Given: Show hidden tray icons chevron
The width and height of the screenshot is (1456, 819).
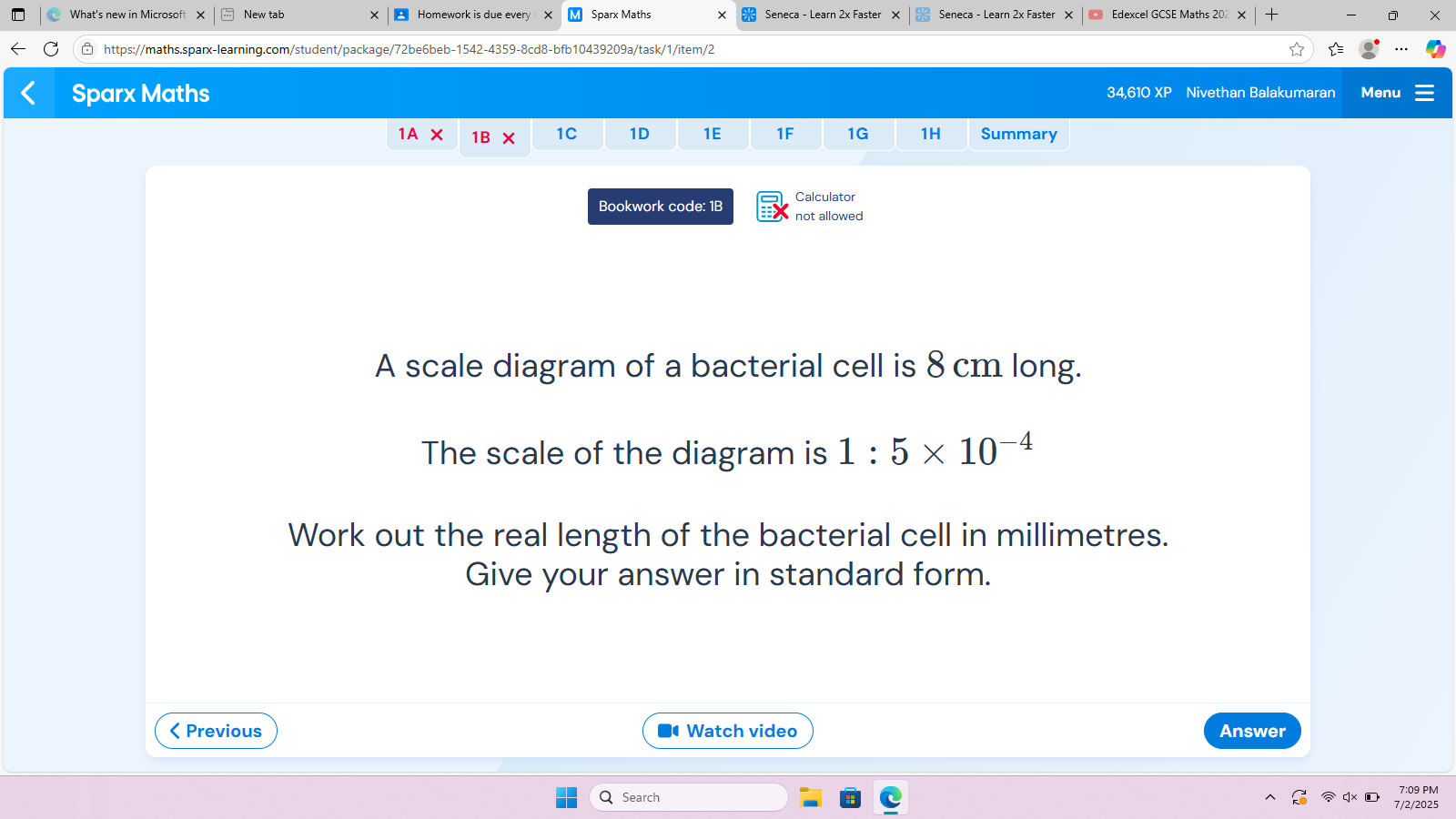Looking at the screenshot, I should (1270, 797).
